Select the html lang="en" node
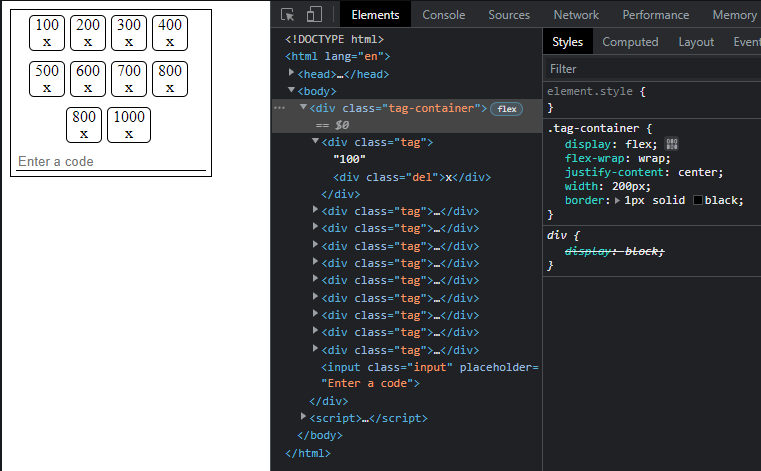The height and width of the screenshot is (471, 761). pos(338,56)
